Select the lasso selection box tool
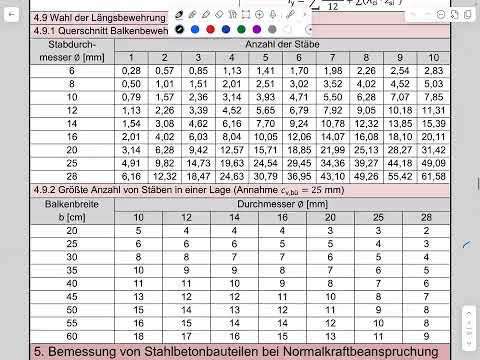The width and height of the screenshot is (480, 360). (x=246, y=14)
